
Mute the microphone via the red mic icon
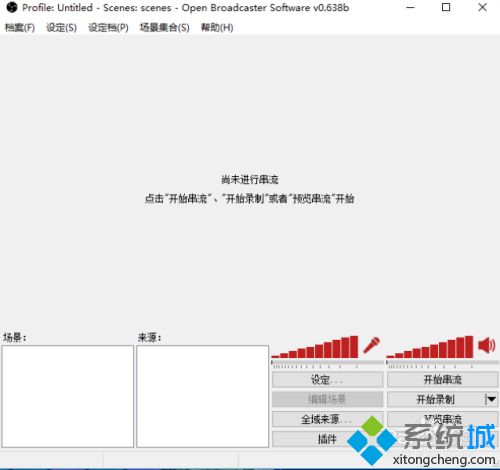[371, 345]
